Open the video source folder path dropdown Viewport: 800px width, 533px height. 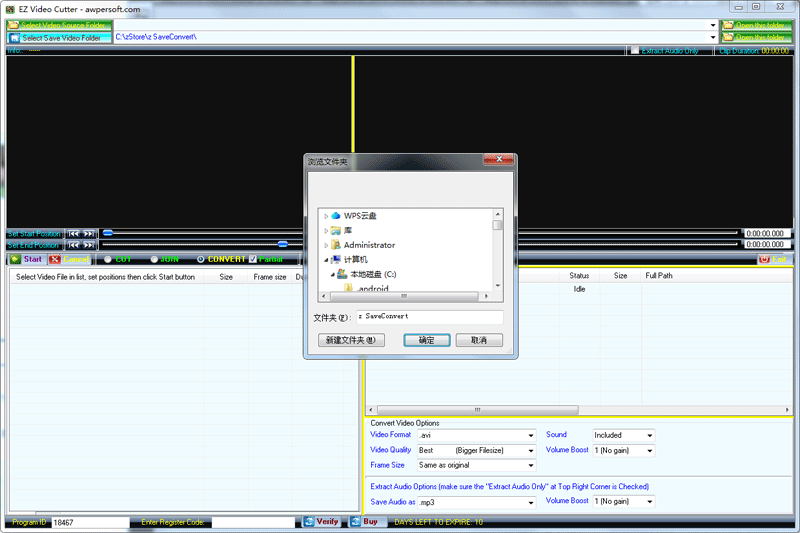(x=713, y=25)
